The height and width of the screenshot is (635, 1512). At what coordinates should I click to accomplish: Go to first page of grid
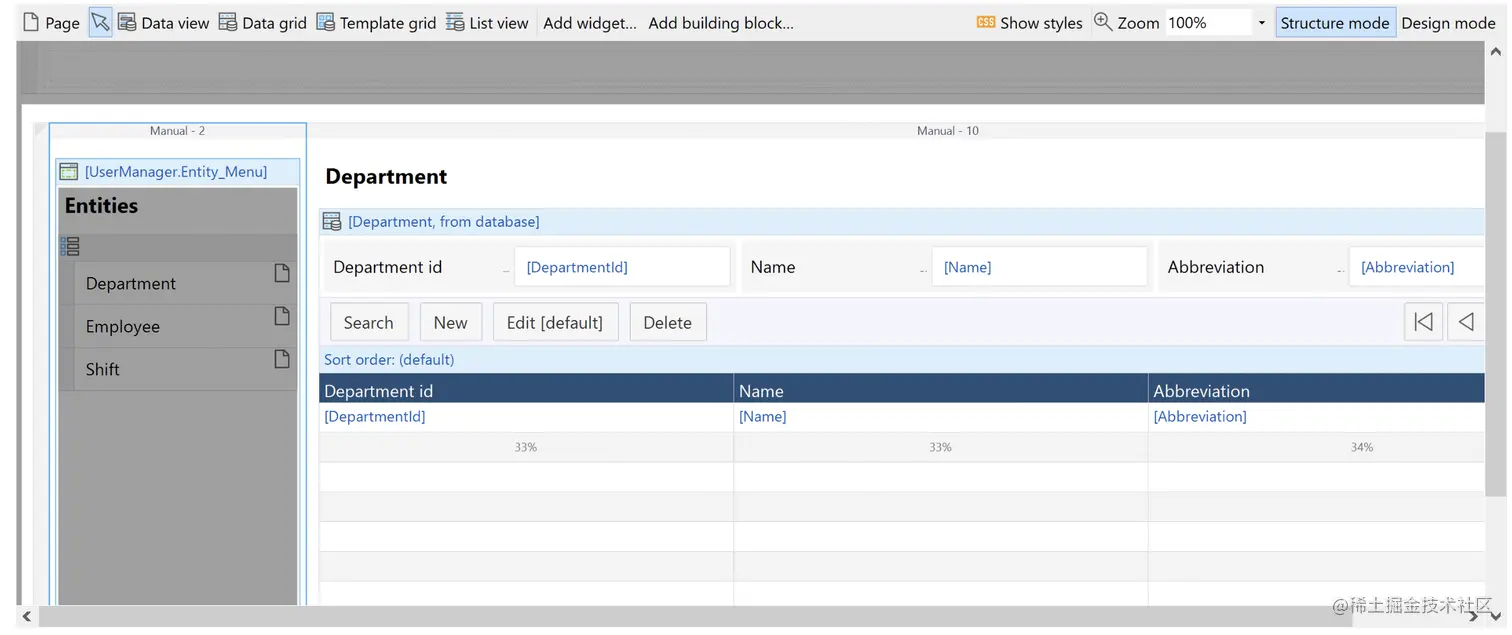[x=1423, y=322]
